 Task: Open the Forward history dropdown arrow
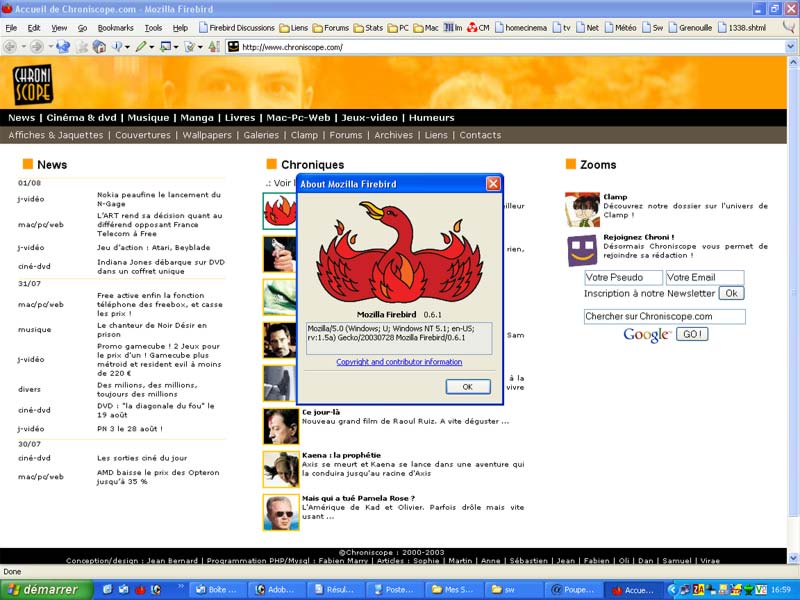[51, 47]
